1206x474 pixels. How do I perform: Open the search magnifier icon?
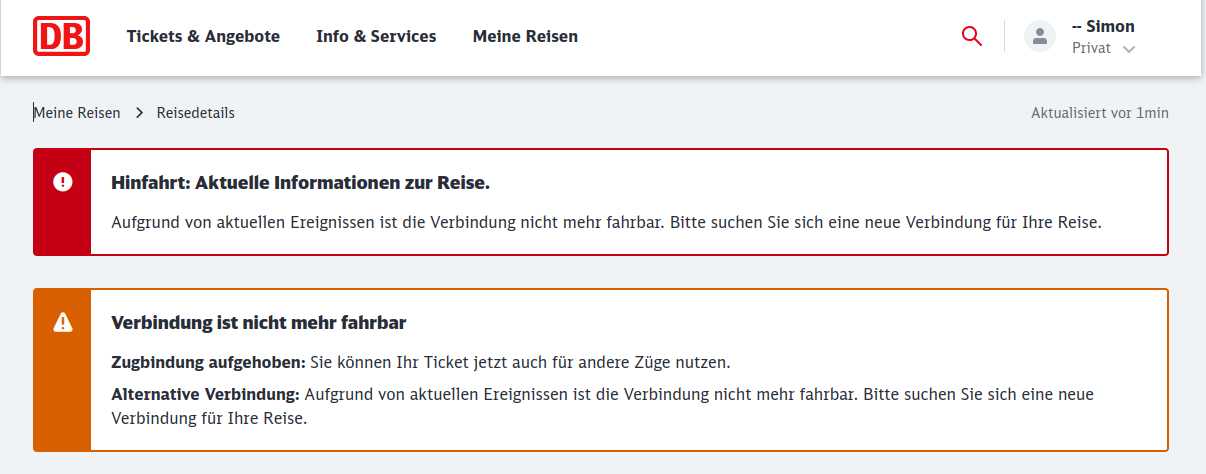[x=971, y=36]
